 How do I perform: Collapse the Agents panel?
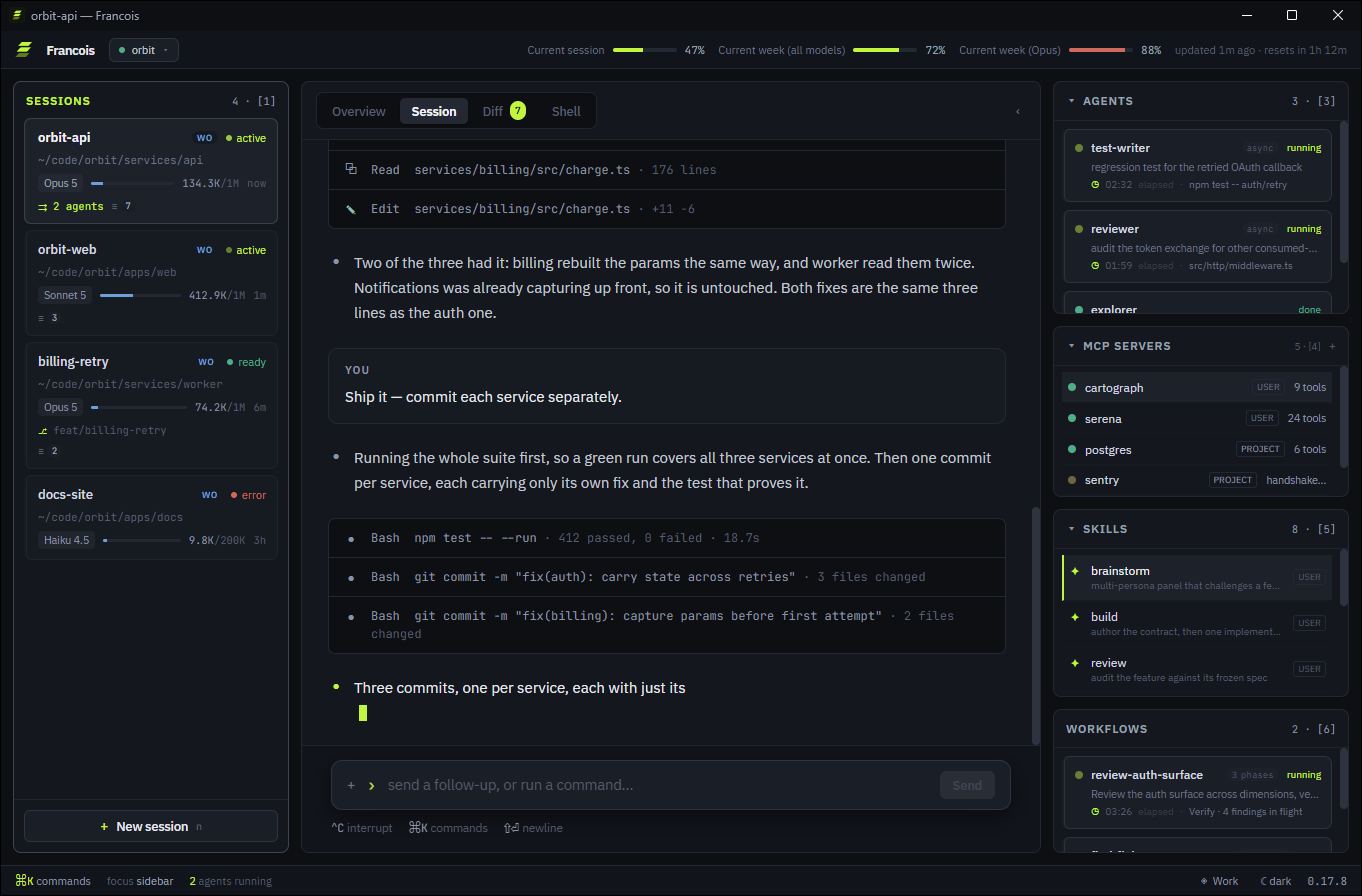tap(1072, 101)
